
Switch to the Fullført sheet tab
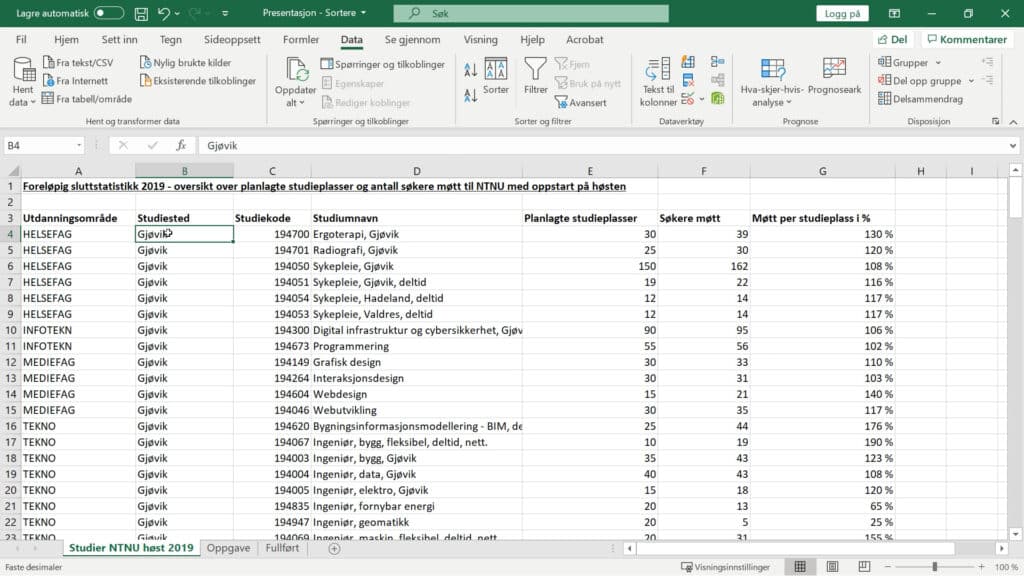pos(282,549)
